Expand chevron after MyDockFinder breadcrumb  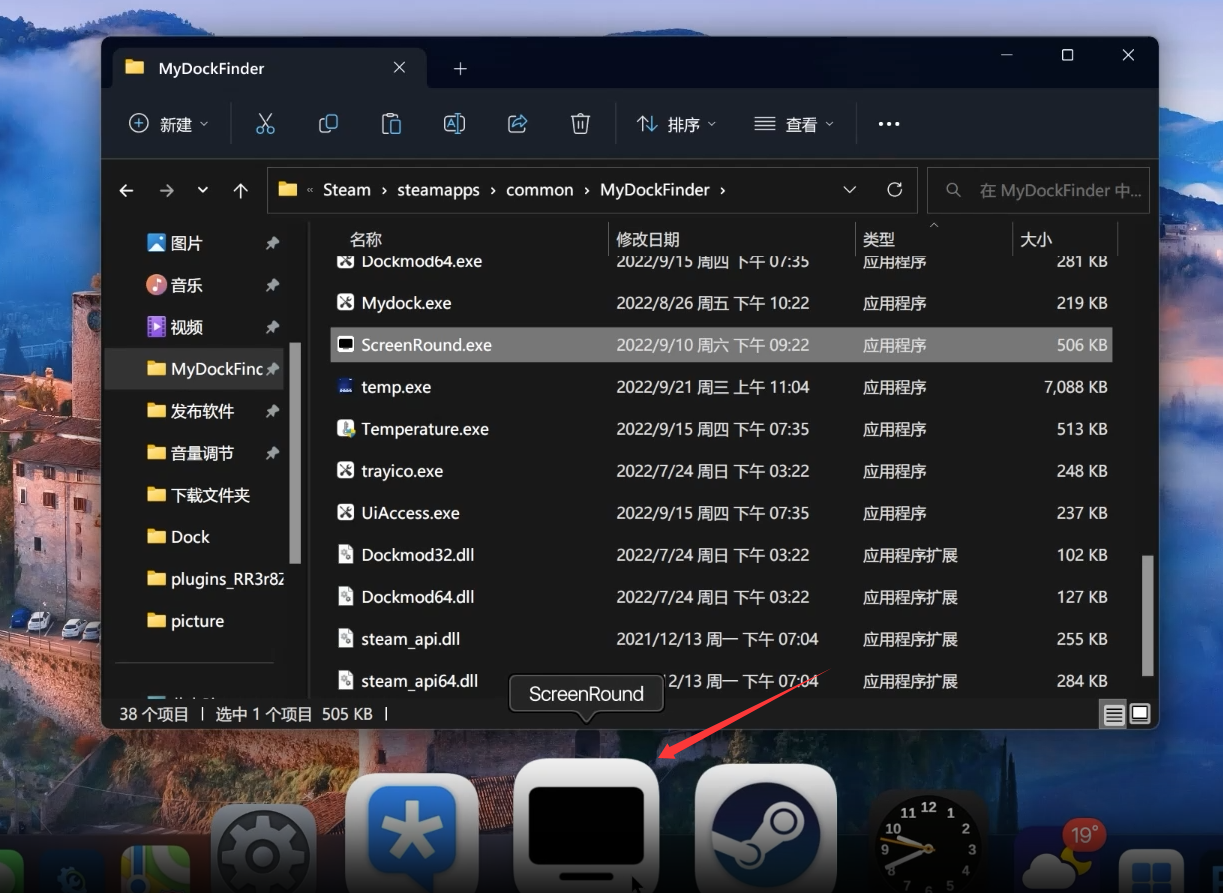tap(722, 190)
